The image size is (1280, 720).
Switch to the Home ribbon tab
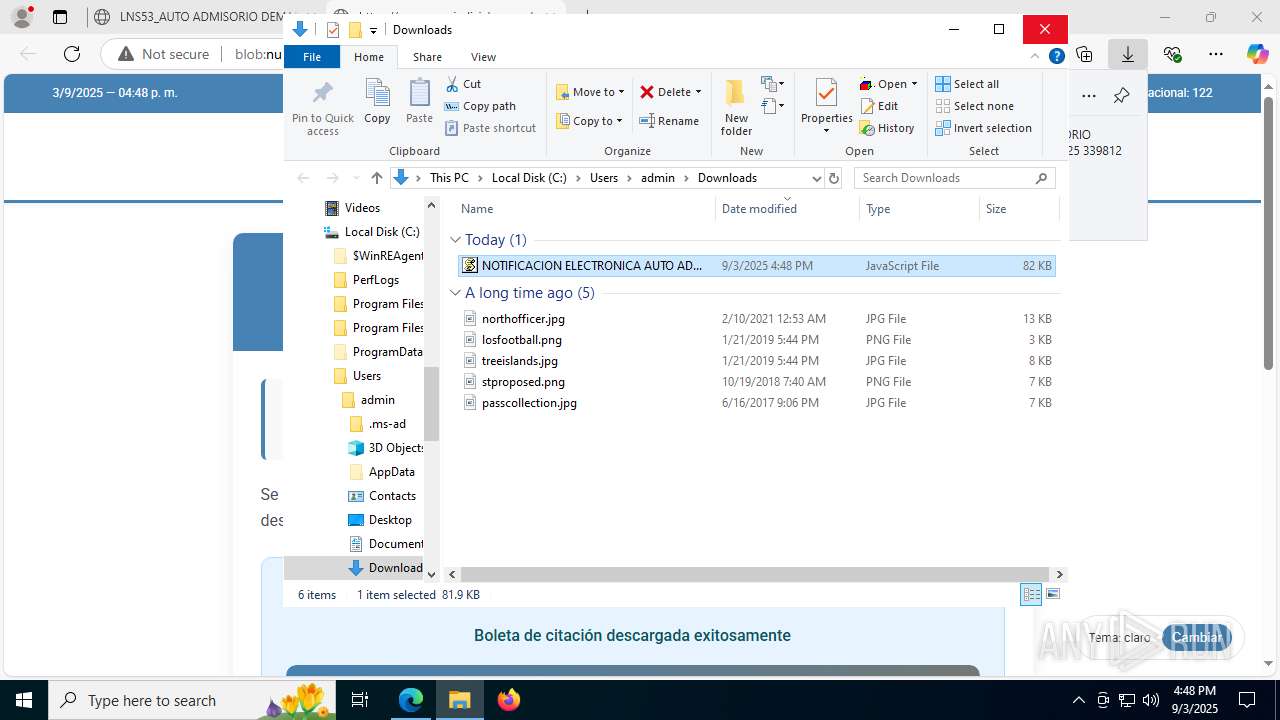coord(368,57)
